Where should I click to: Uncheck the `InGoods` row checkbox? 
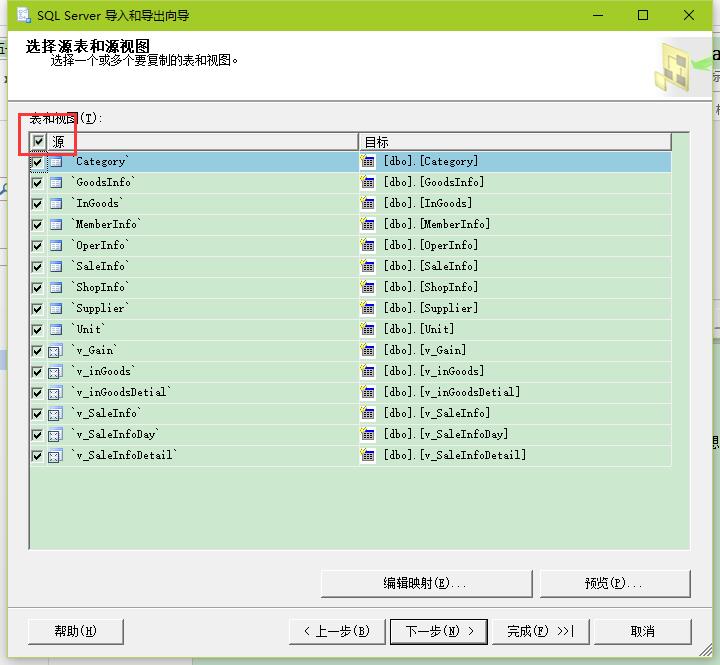(x=37, y=204)
